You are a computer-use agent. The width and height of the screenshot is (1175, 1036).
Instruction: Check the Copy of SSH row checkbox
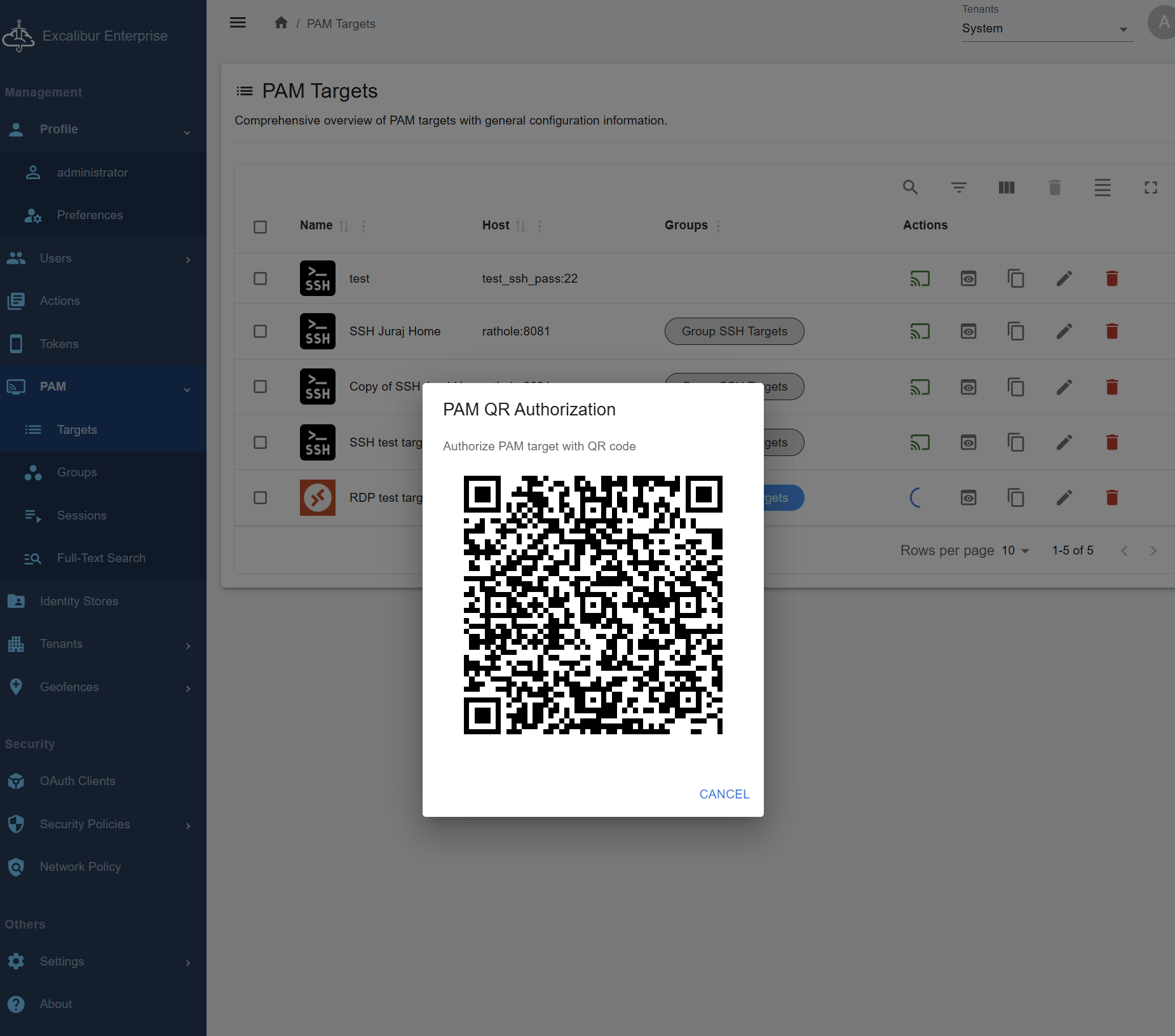(x=260, y=386)
